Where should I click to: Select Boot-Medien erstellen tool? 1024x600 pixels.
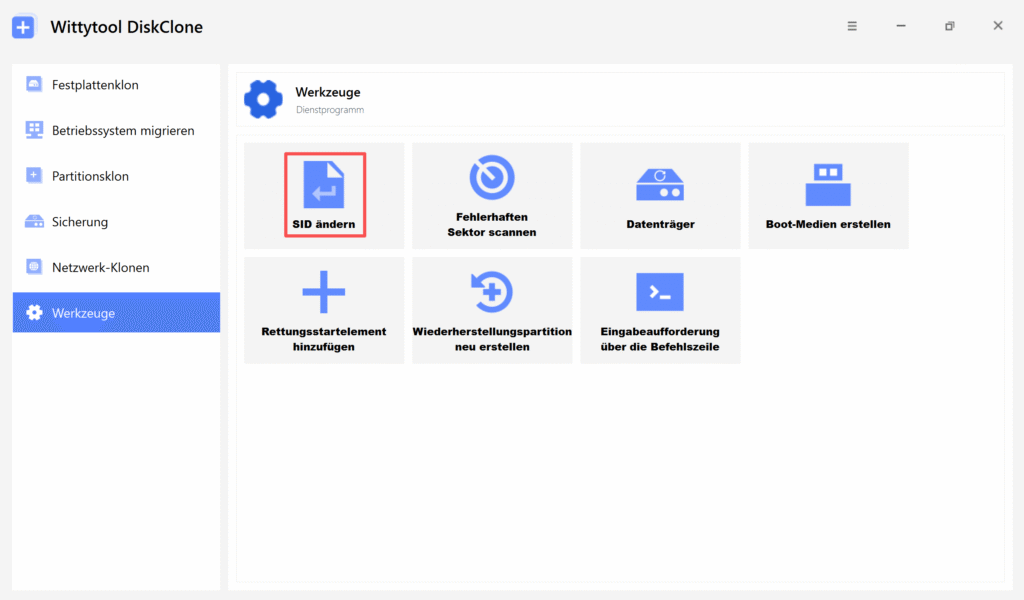pyautogui.click(x=828, y=195)
